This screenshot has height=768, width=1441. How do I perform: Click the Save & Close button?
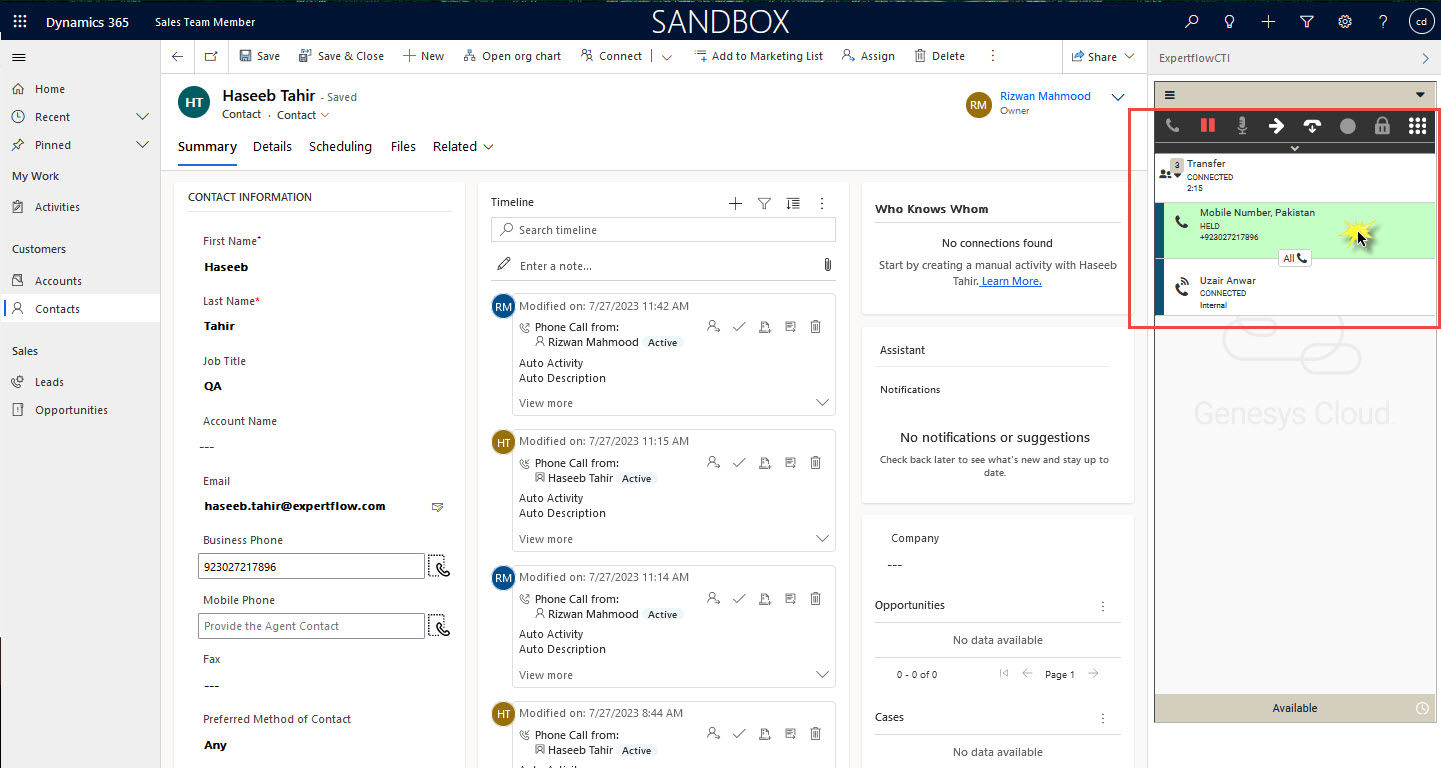coord(340,56)
